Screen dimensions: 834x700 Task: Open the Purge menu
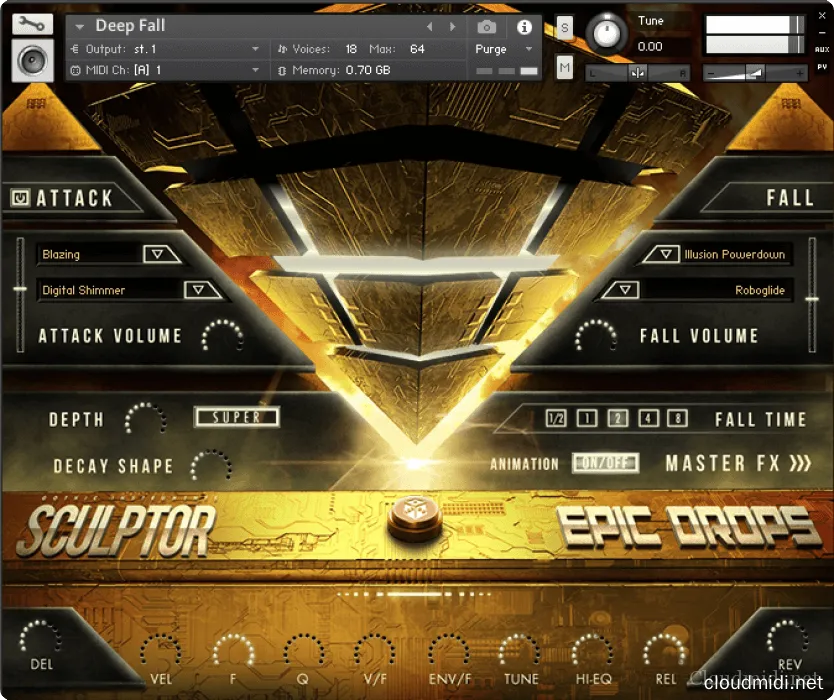click(503, 49)
